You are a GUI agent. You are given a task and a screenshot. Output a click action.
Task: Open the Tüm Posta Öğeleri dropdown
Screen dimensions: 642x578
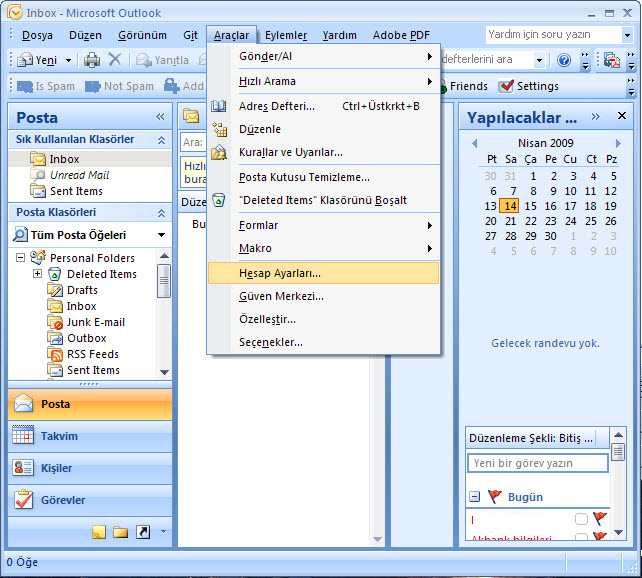coord(162,235)
